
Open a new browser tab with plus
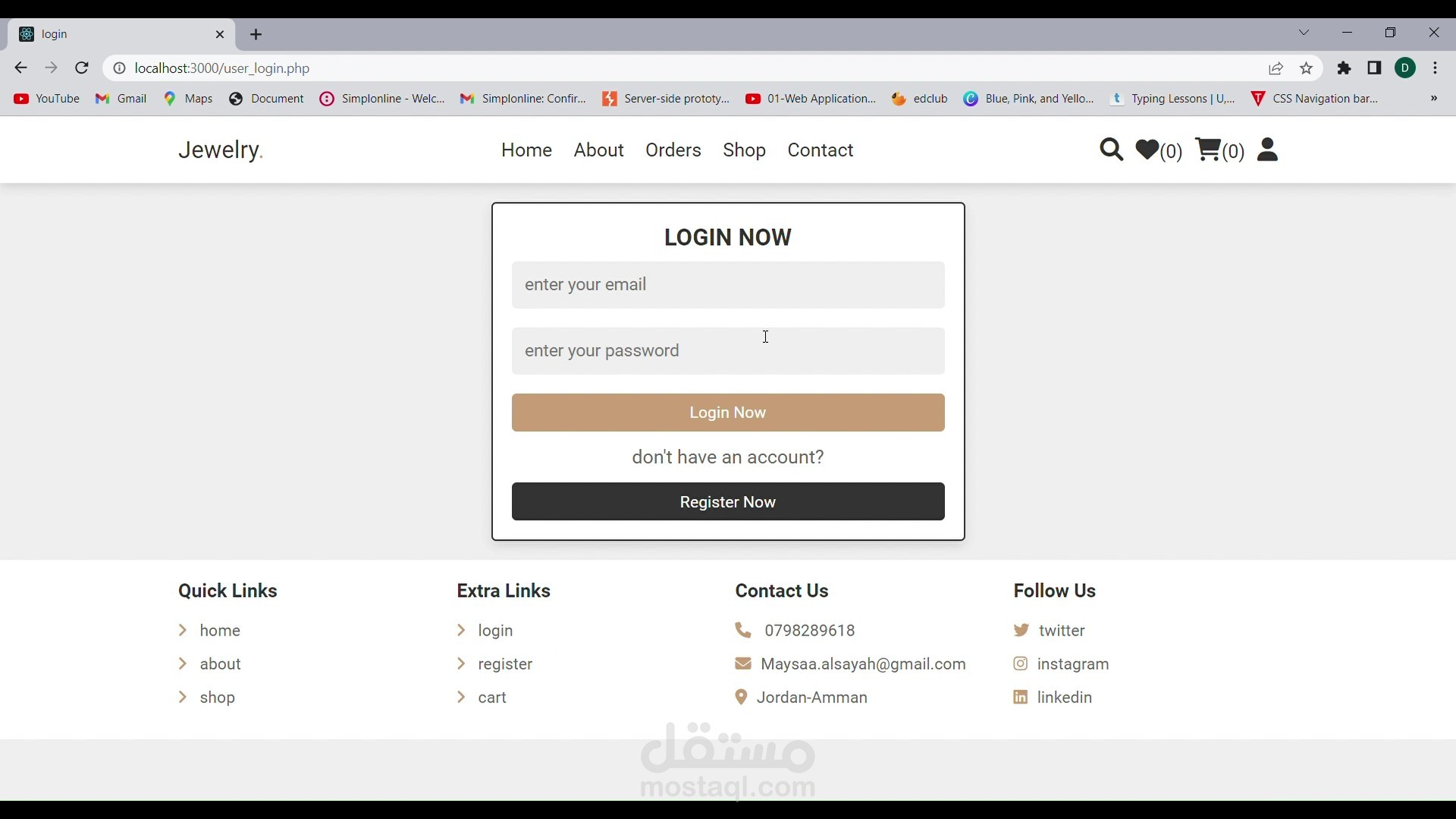pos(256,35)
